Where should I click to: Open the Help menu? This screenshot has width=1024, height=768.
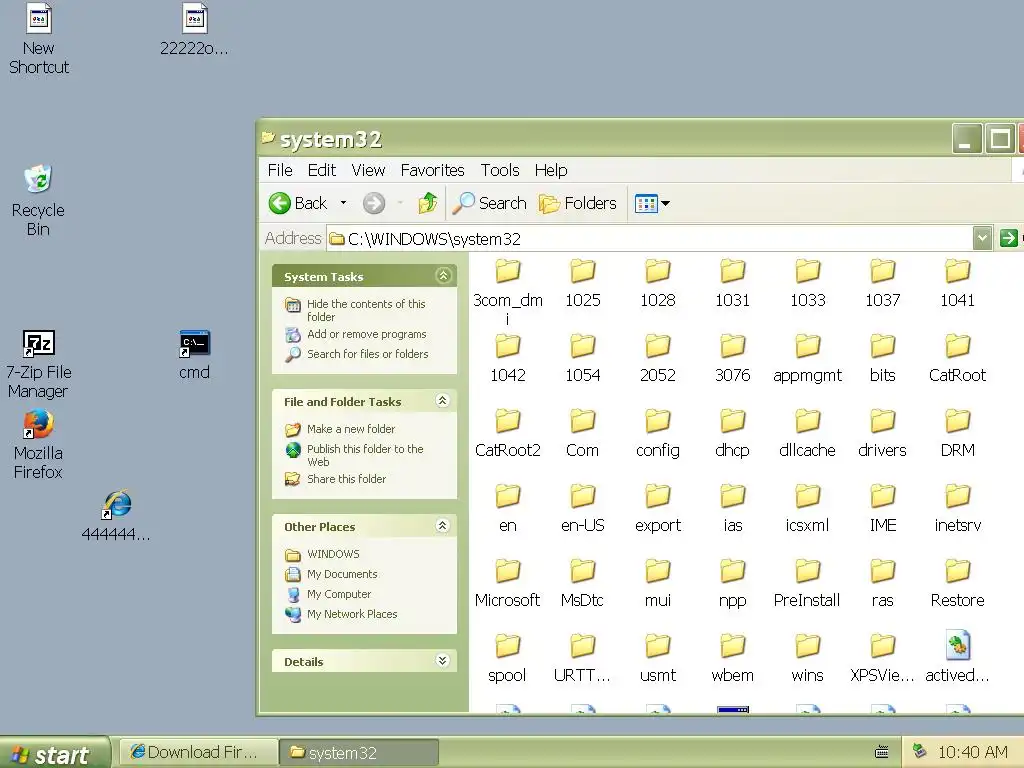pyautogui.click(x=551, y=170)
